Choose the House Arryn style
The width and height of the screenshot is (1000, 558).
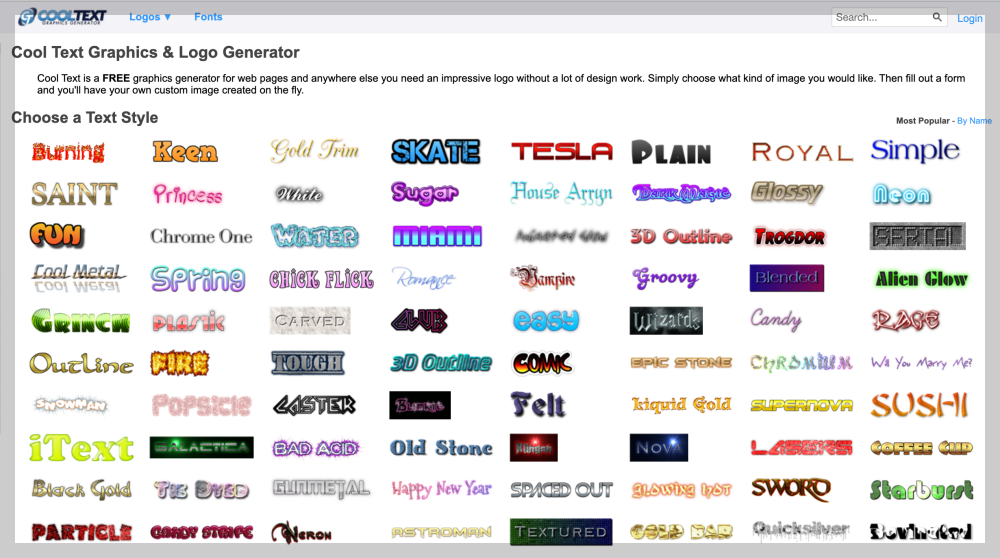tap(562, 193)
